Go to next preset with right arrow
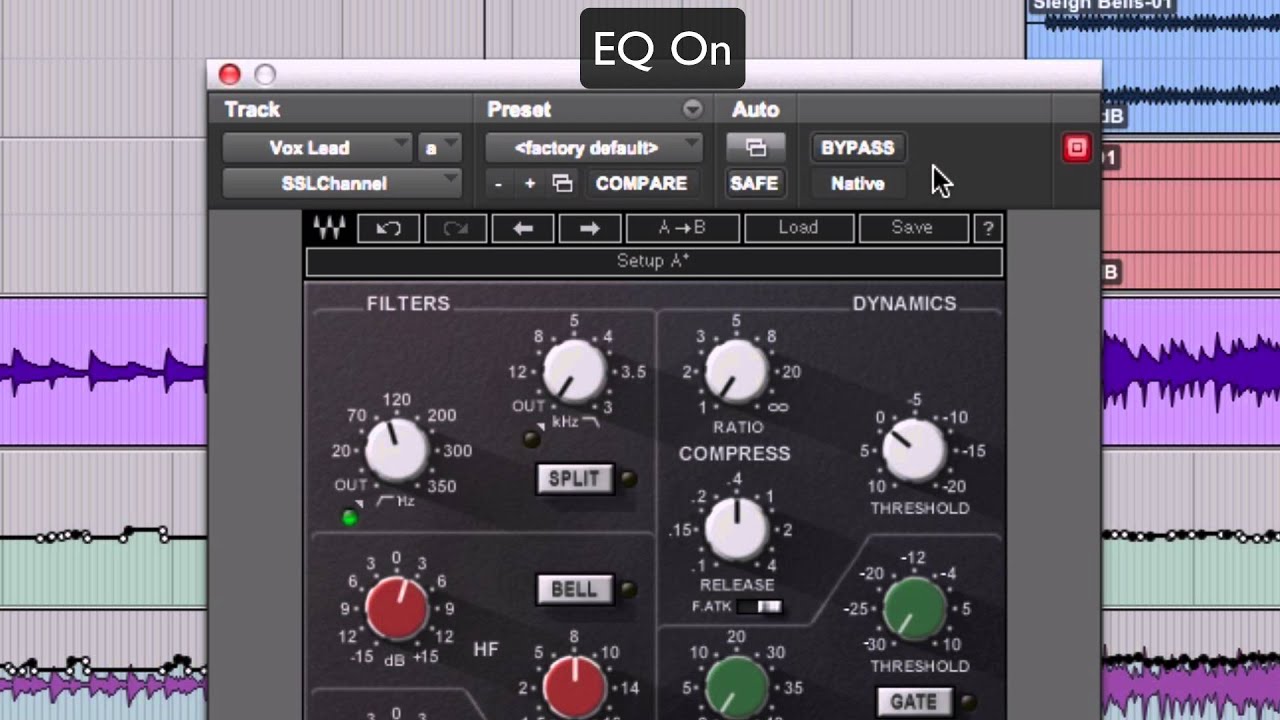The width and height of the screenshot is (1280, 720). (x=590, y=228)
